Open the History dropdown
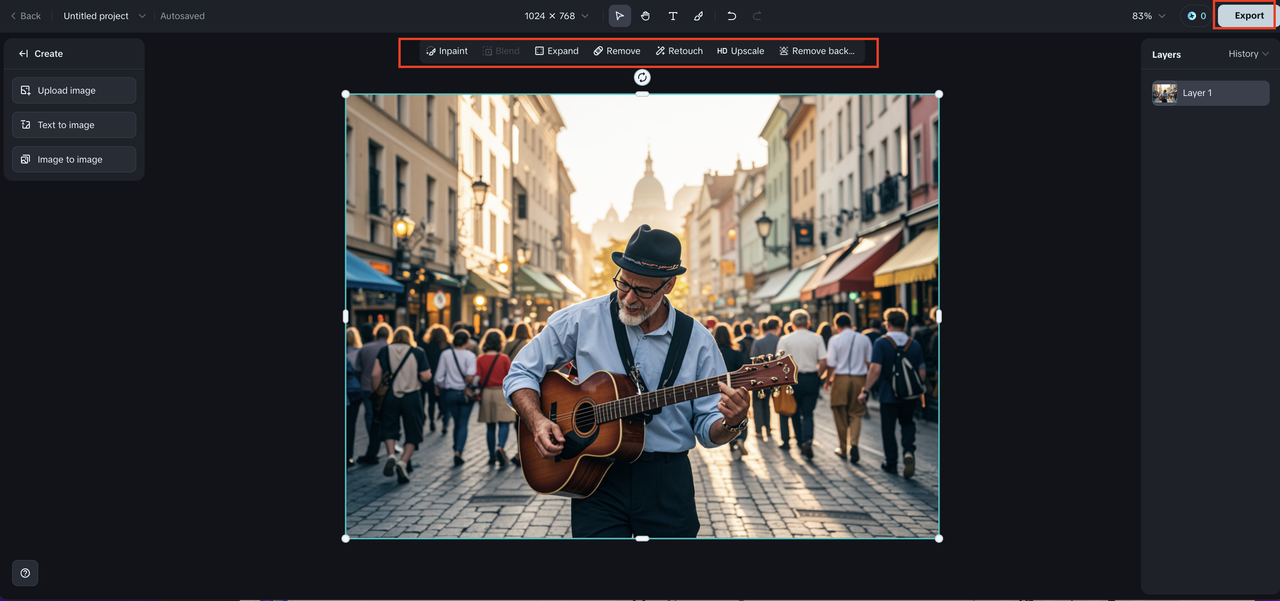Screen dimensions: 1280x601 [x=1248, y=54]
